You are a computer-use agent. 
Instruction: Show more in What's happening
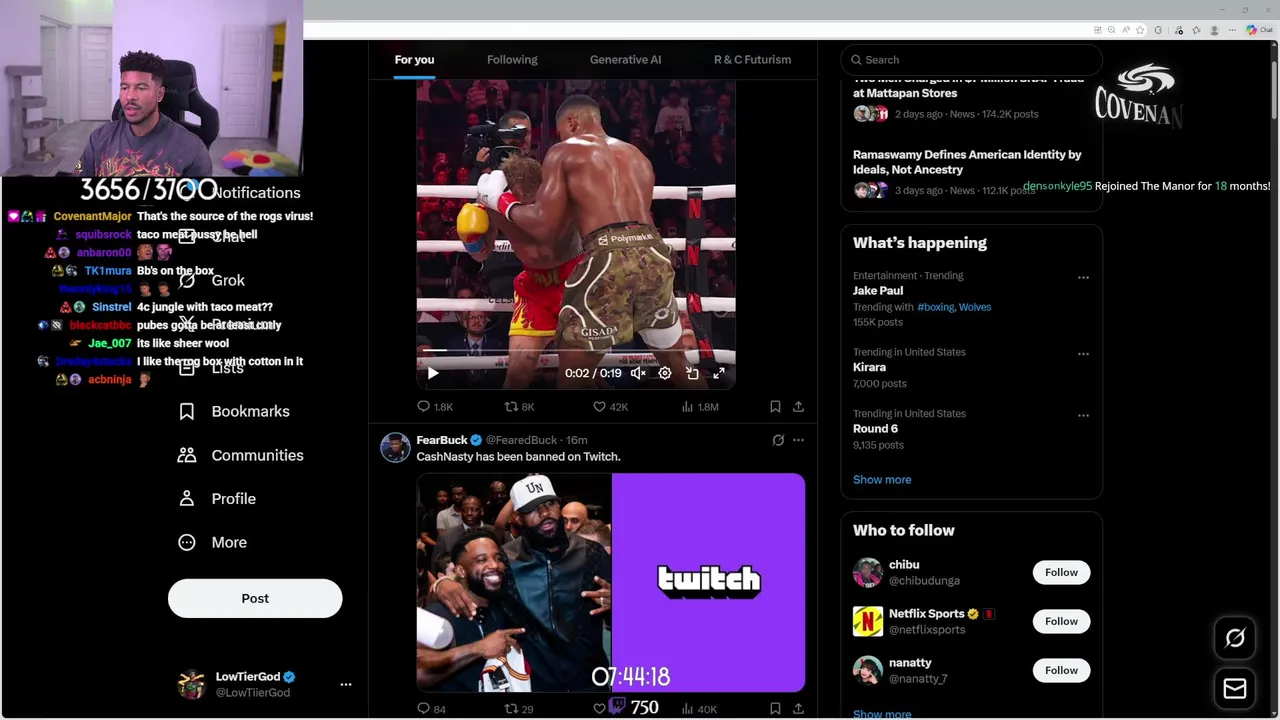[x=882, y=480]
